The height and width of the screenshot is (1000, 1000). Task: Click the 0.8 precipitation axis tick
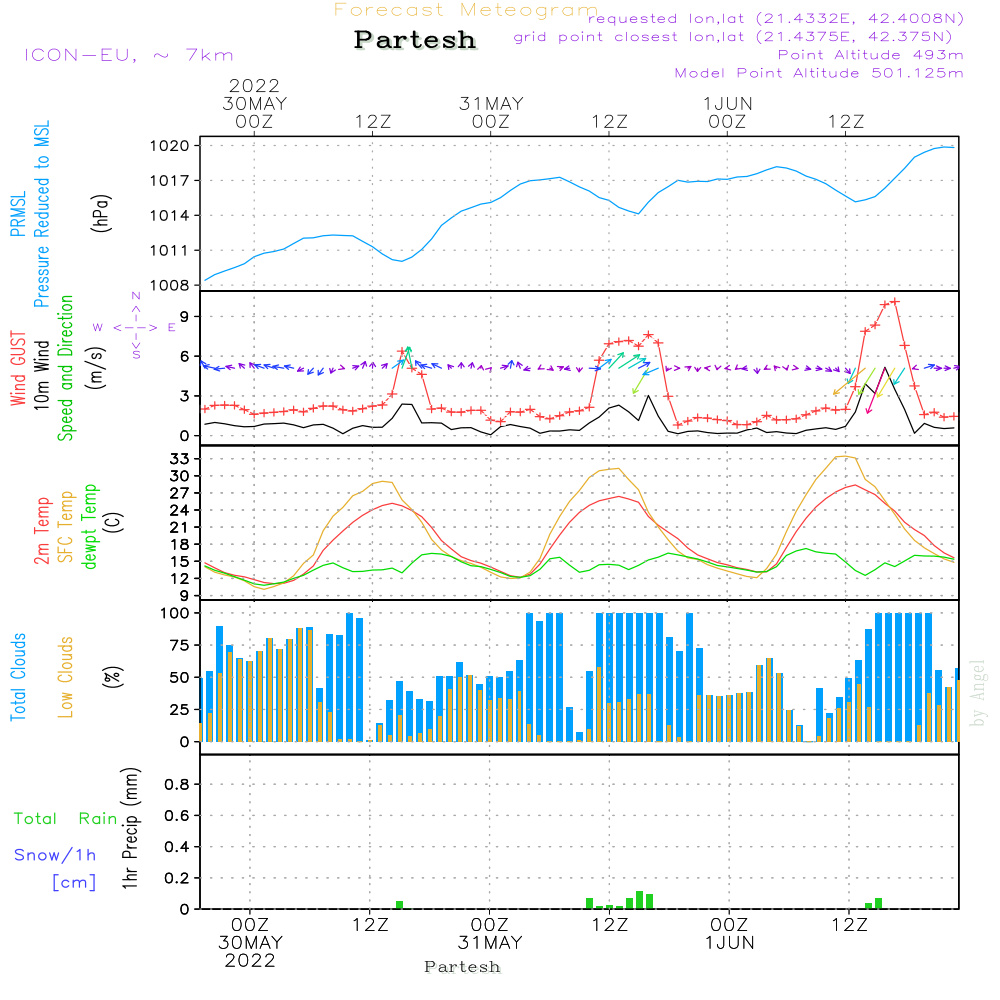point(177,784)
